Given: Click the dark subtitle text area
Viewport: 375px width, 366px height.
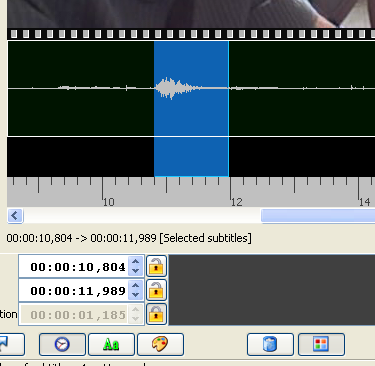Looking at the screenshot, I should point(272,290).
